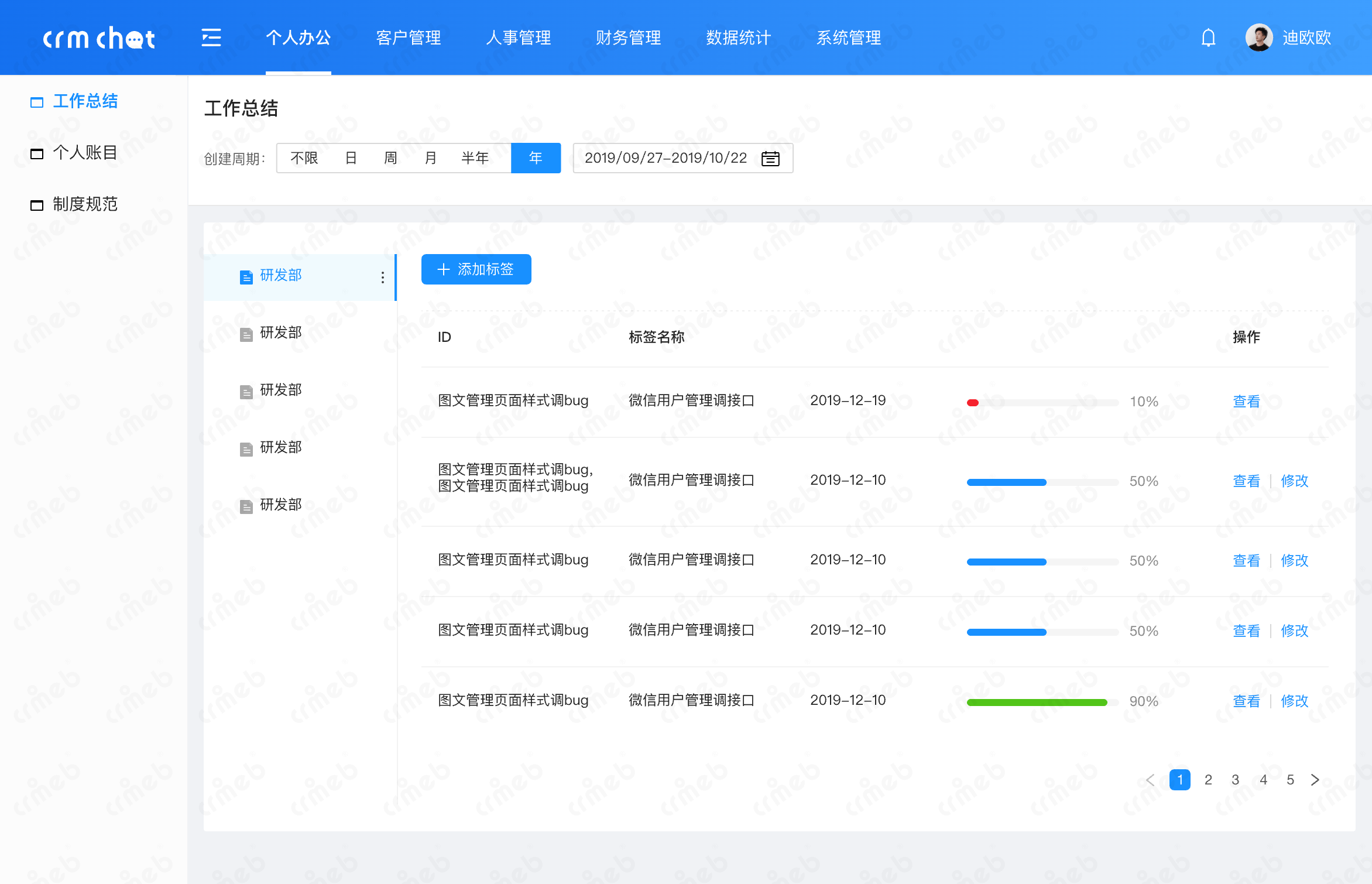Select the 不限 period option
1372x884 pixels.
(x=304, y=158)
